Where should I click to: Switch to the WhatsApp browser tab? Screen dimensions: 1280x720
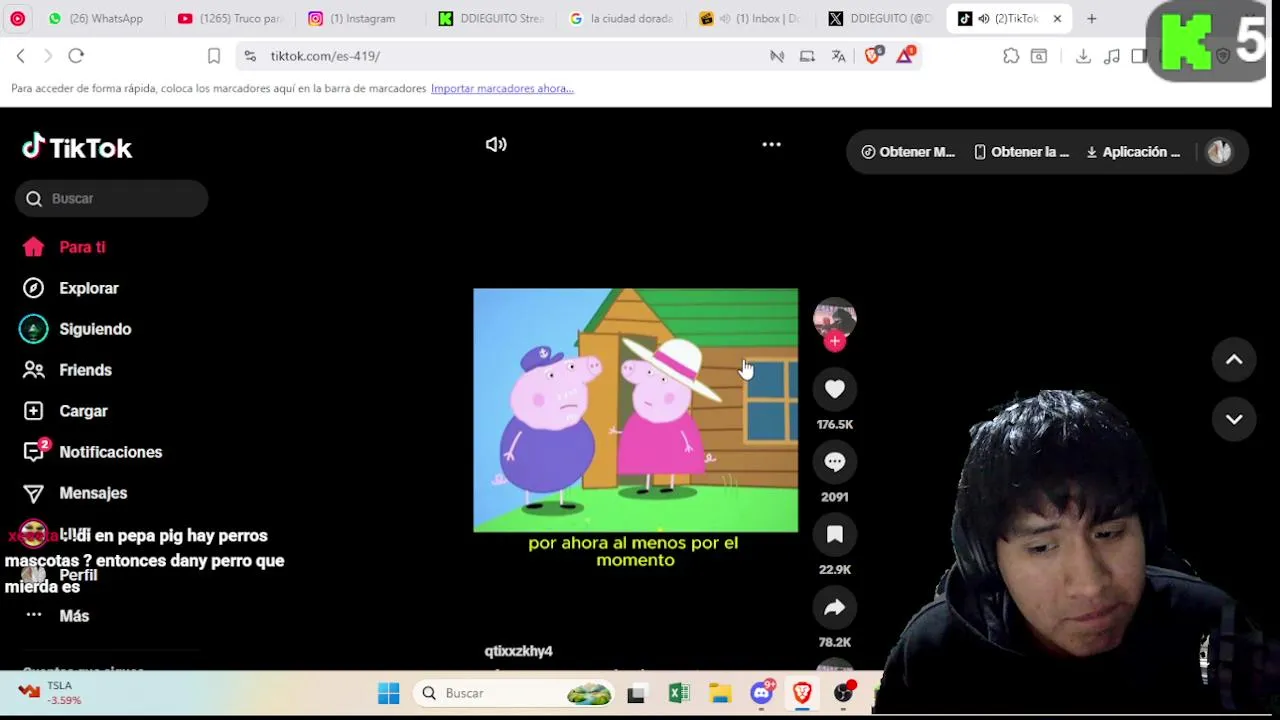pos(96,18)
